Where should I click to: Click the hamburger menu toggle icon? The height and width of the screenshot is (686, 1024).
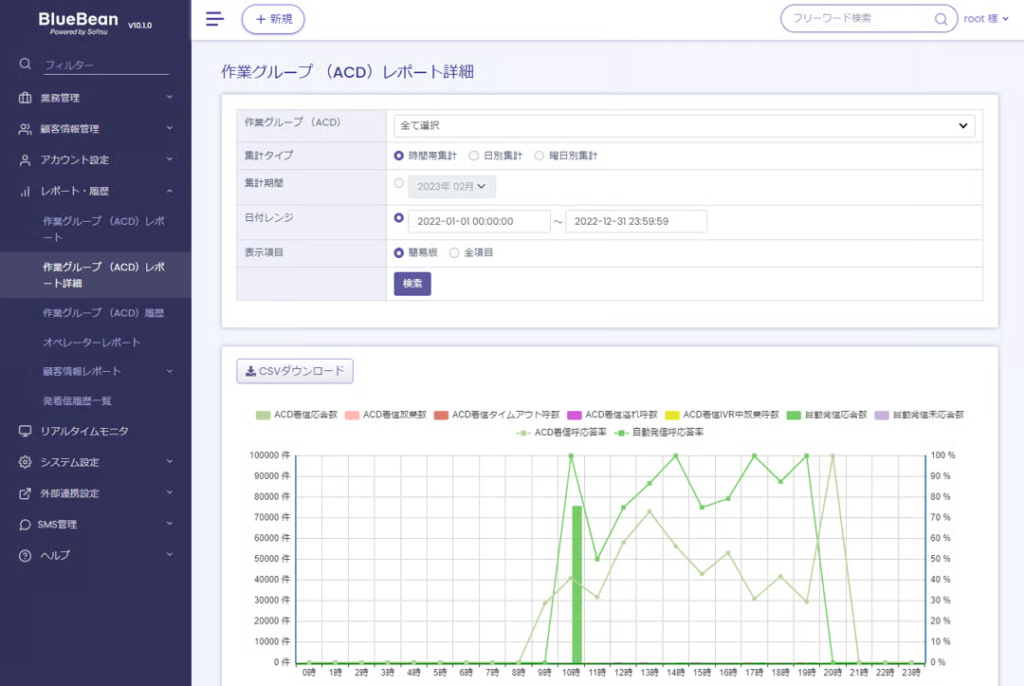(x=214, y=19)
